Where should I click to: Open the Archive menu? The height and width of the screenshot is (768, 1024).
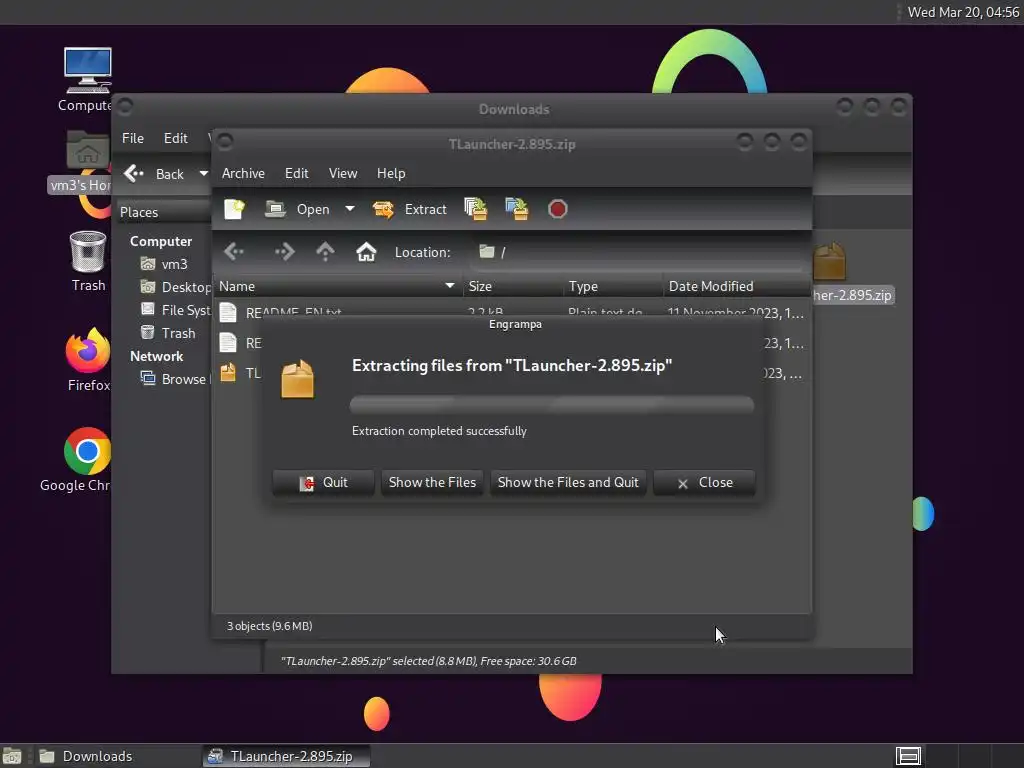(x=243, y=173)
